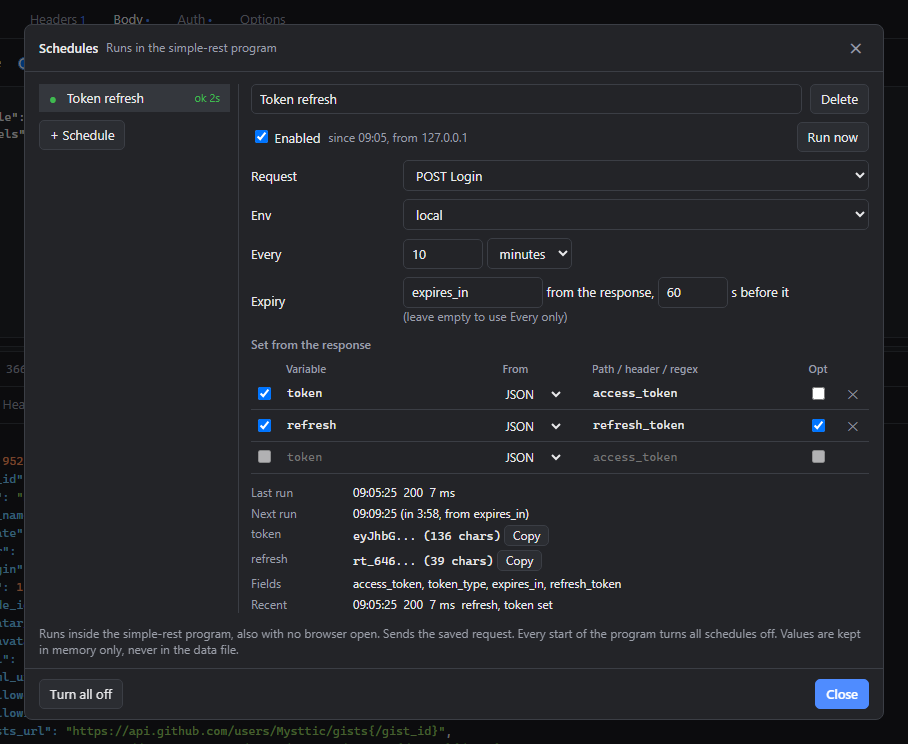
Task: Open the Request dropdown showing POST Login
Action: (635, 176)
